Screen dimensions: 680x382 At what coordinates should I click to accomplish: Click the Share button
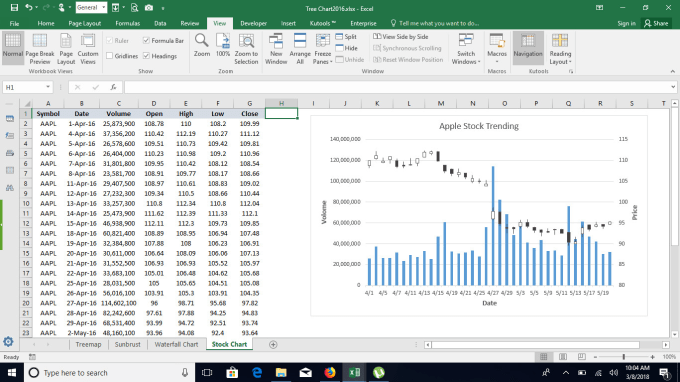coord(656,23)
